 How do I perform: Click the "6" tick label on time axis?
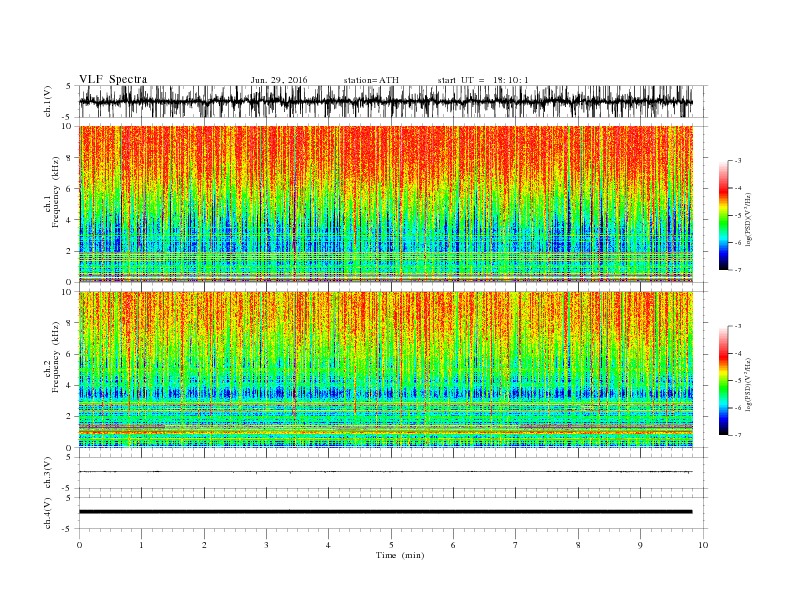tap(454, 545)
